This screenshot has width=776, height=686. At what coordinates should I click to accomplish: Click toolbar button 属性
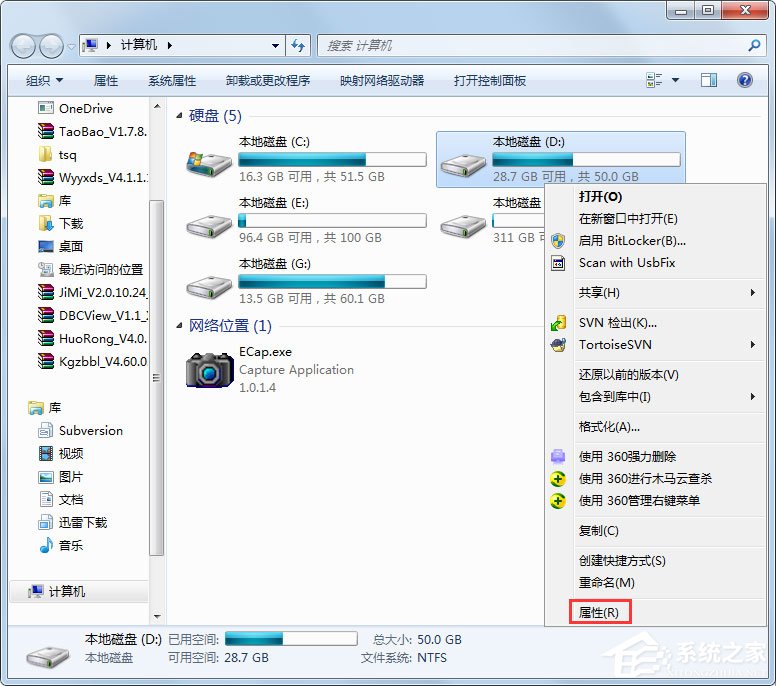[x=106, y=80]
